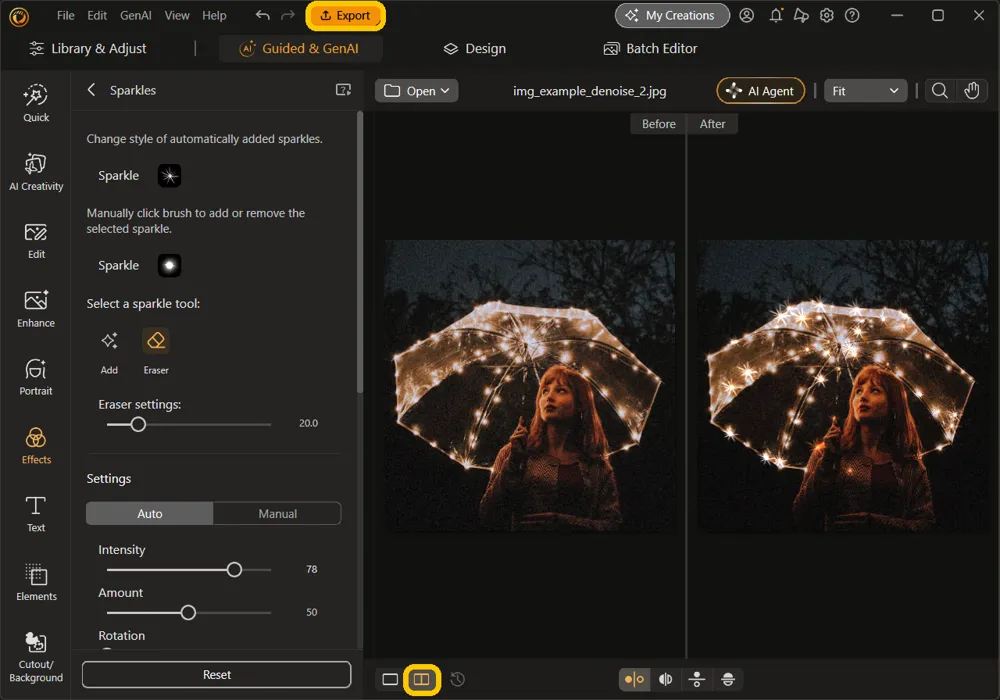1000x700 pixels.
Task: Switch to compare split view mode
Action: (x=422, y=679)
